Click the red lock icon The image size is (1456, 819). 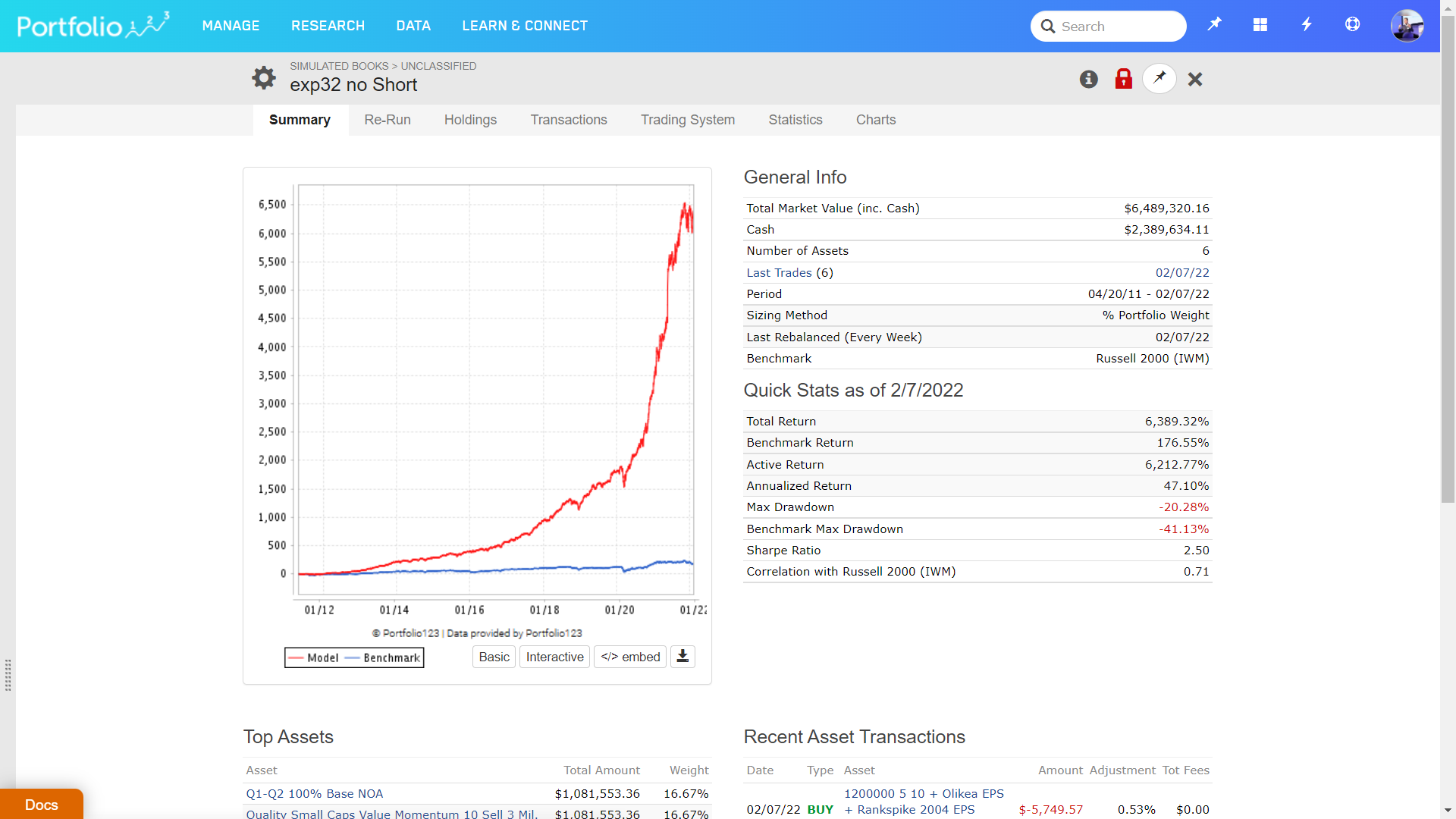(1123, 79)
